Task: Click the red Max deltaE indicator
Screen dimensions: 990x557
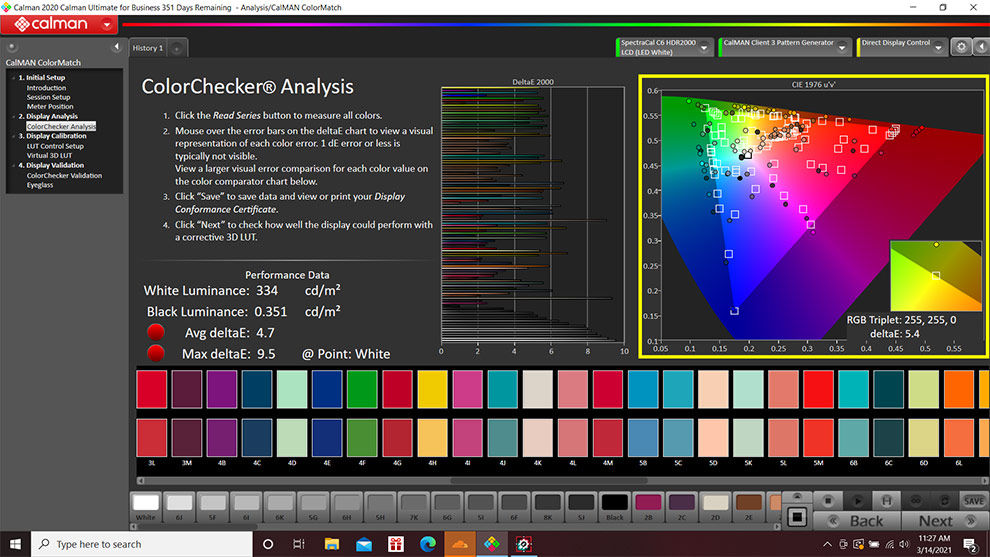Action: [155, 353]
